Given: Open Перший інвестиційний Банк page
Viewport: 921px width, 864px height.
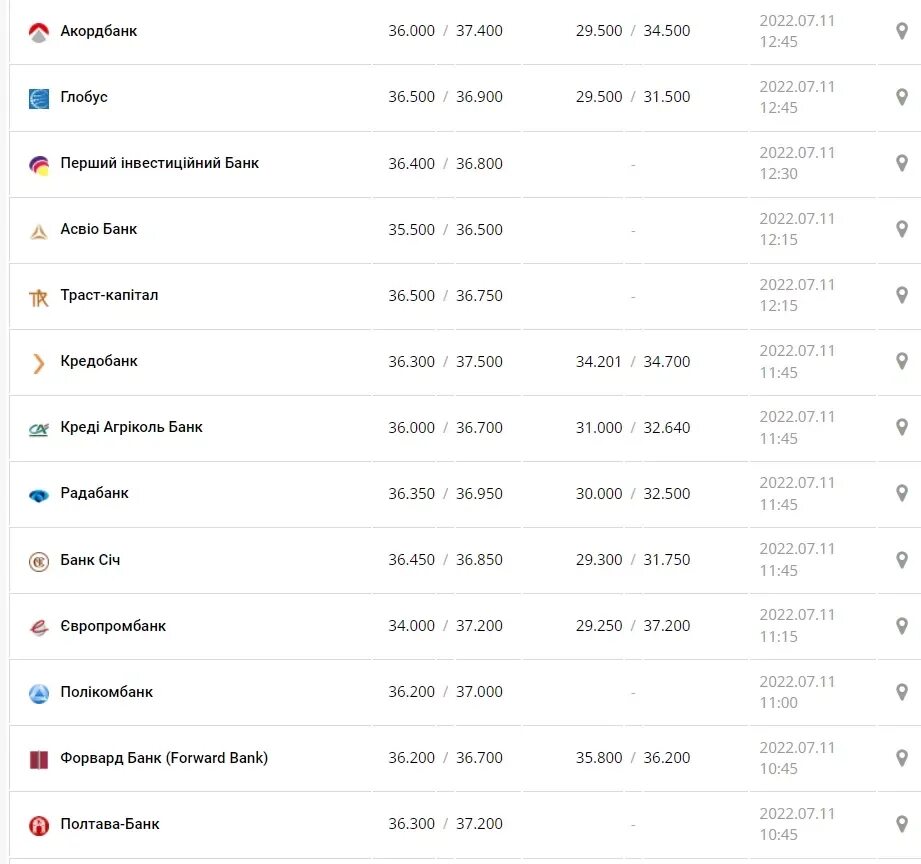Looking at the screenshot, I should click(x=160, y=163).
